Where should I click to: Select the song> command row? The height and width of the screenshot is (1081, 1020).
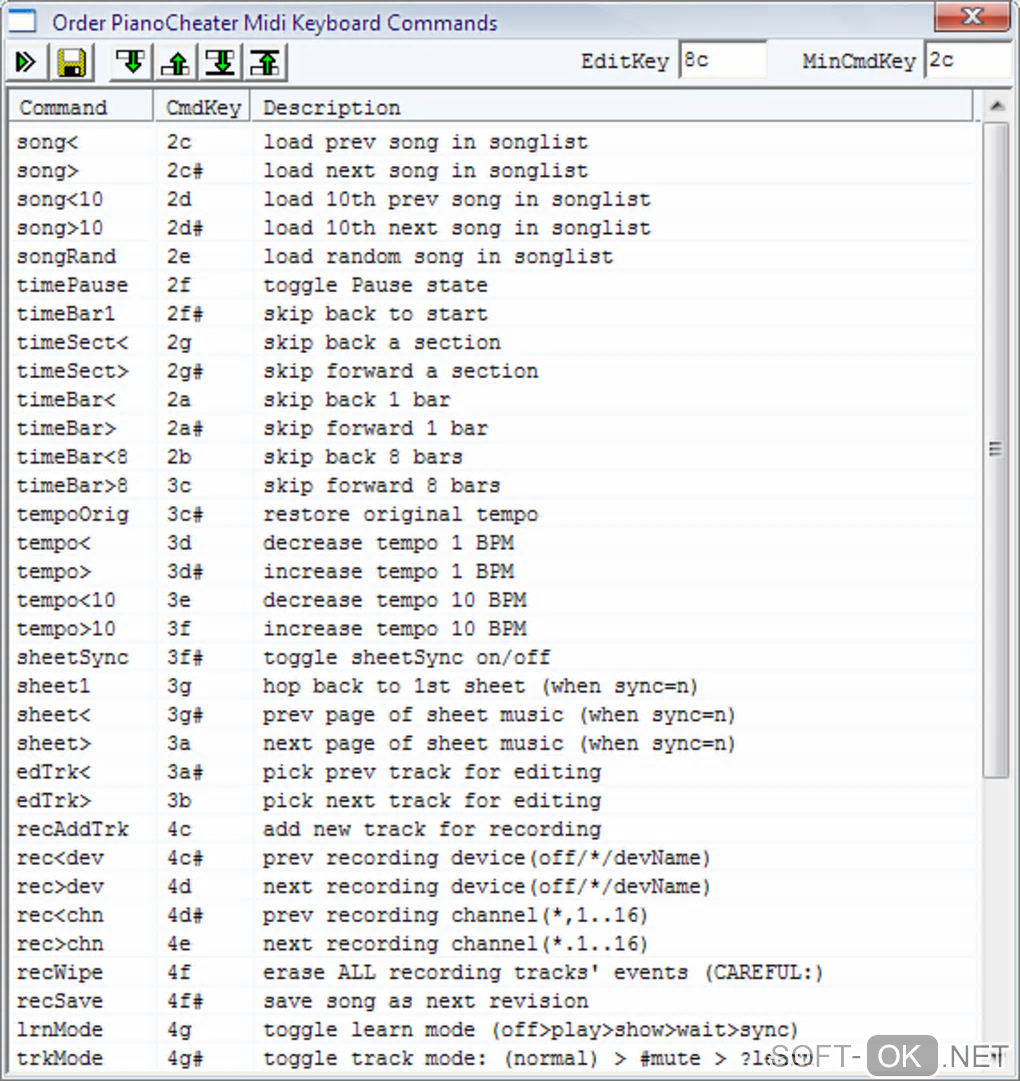[x=495, y=171]
